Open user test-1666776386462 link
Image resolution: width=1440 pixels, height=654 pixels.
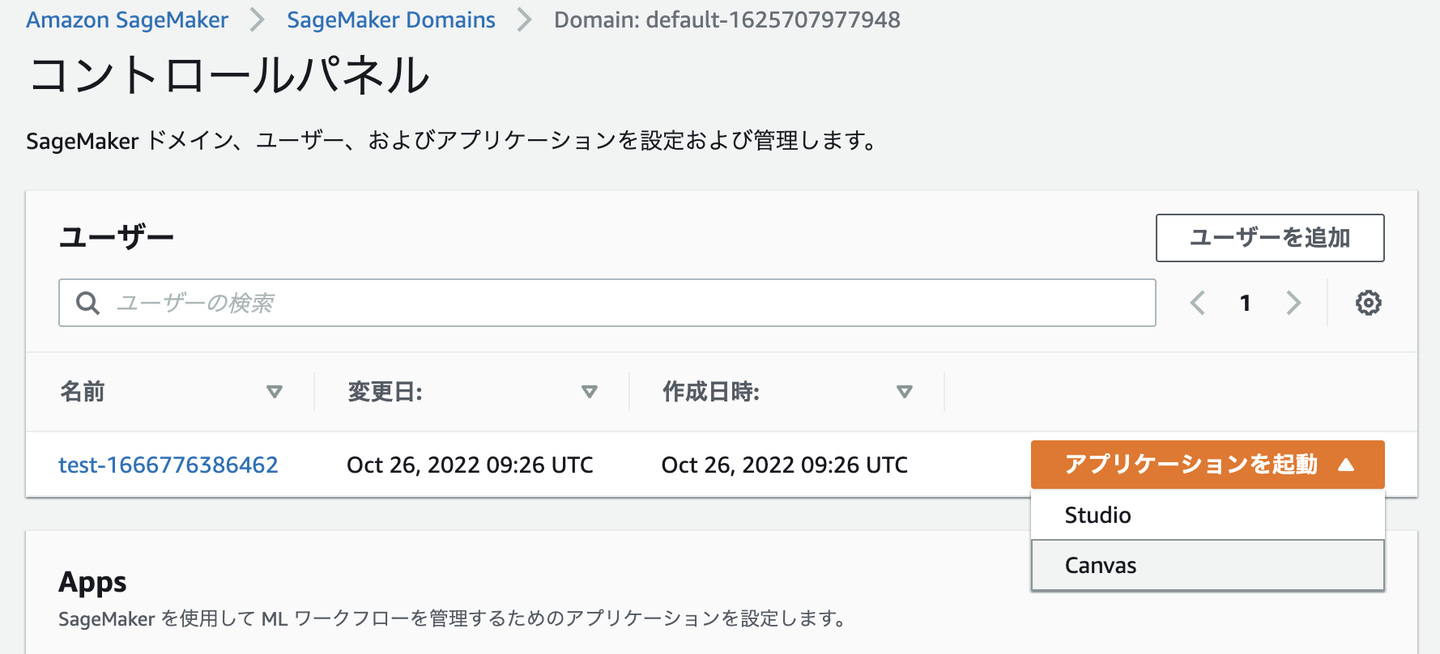click(168, 465)
